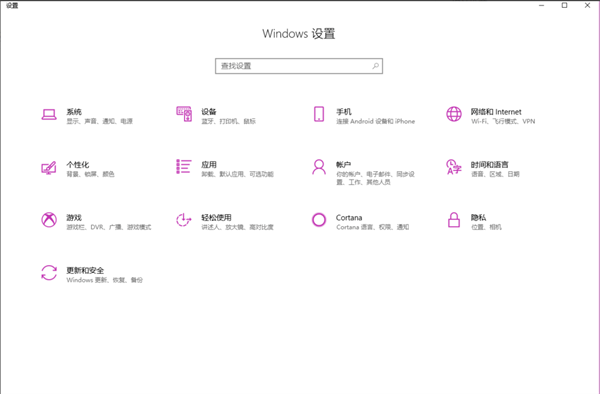Open the Cortana circle icon
Image resolution: width=600 pixels, height=394 pixels.
tap(319, 220)
